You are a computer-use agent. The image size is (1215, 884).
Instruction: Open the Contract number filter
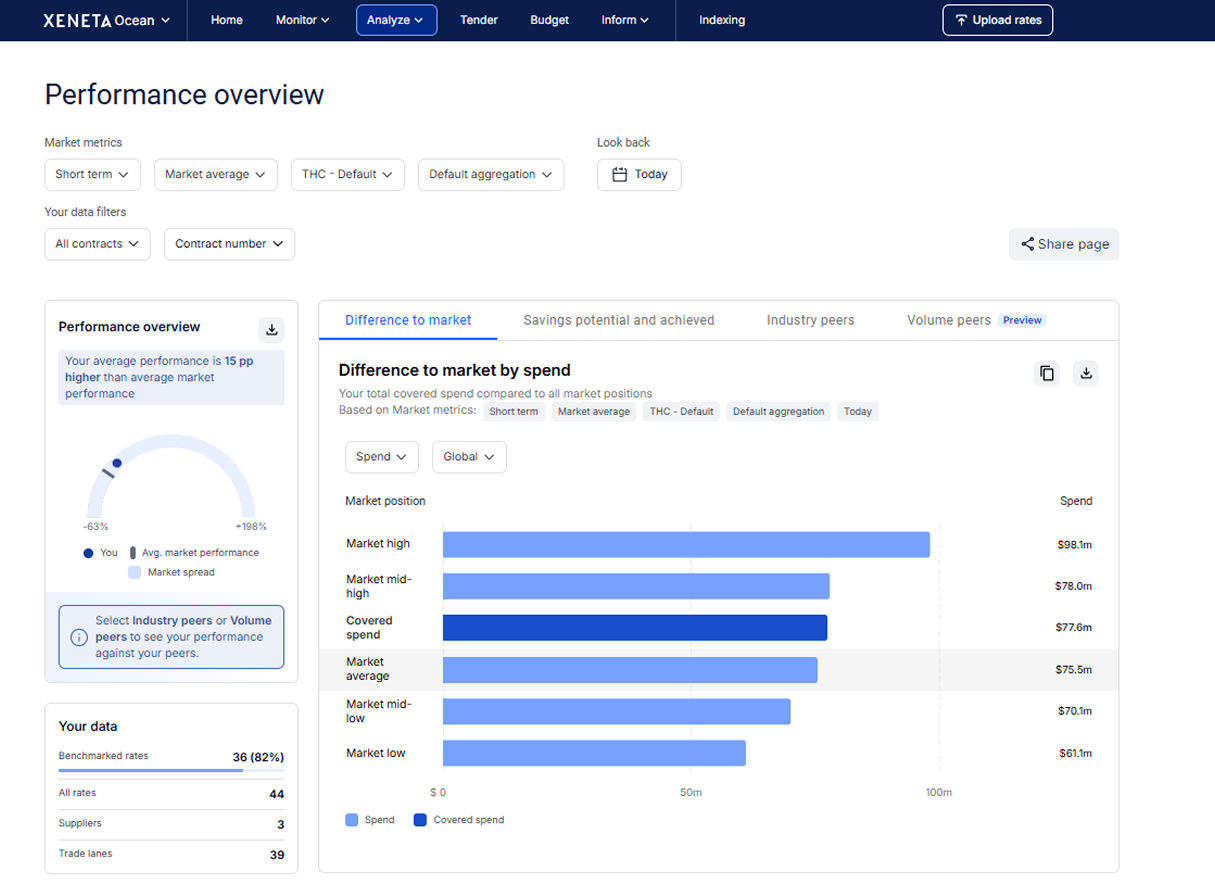point(229,244)
